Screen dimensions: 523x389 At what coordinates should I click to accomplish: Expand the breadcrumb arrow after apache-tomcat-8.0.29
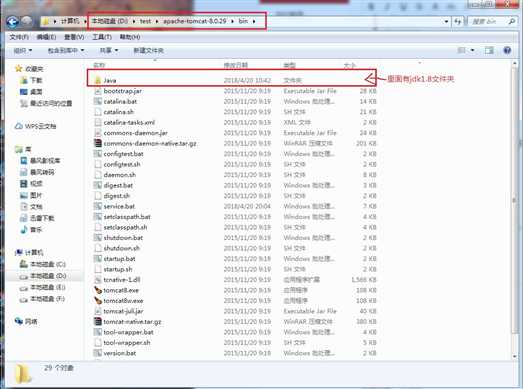232,21
